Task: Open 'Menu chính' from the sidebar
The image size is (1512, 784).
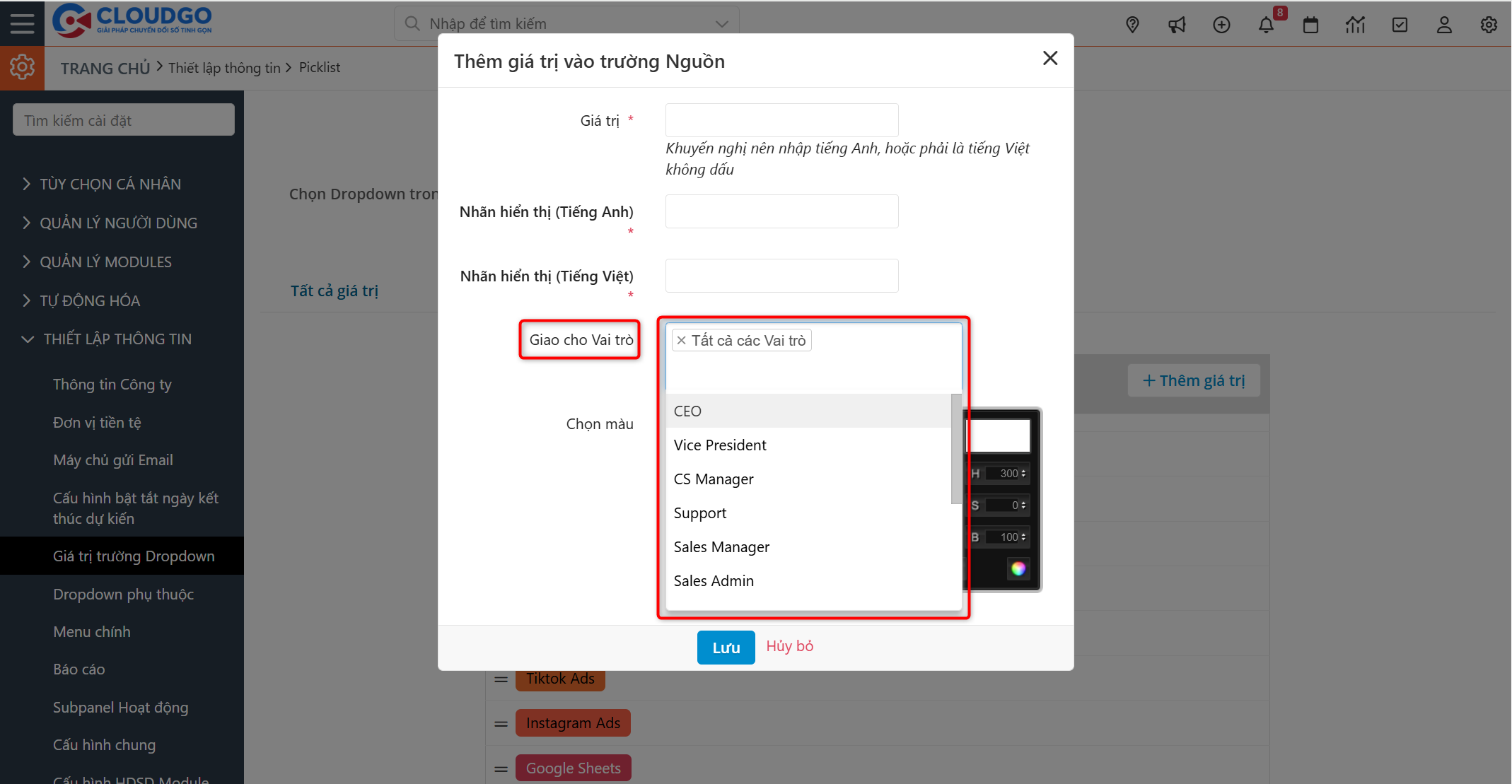Action: [92, 631]
